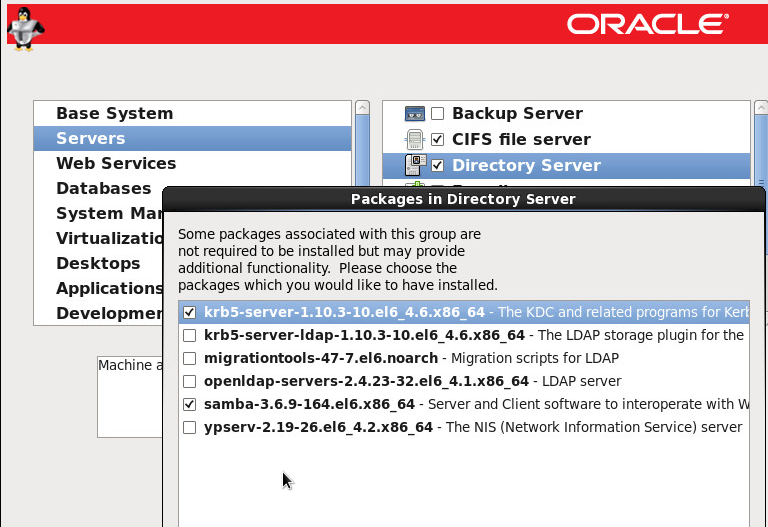
Task: Click the Backup Server icon
Action: 415,113
